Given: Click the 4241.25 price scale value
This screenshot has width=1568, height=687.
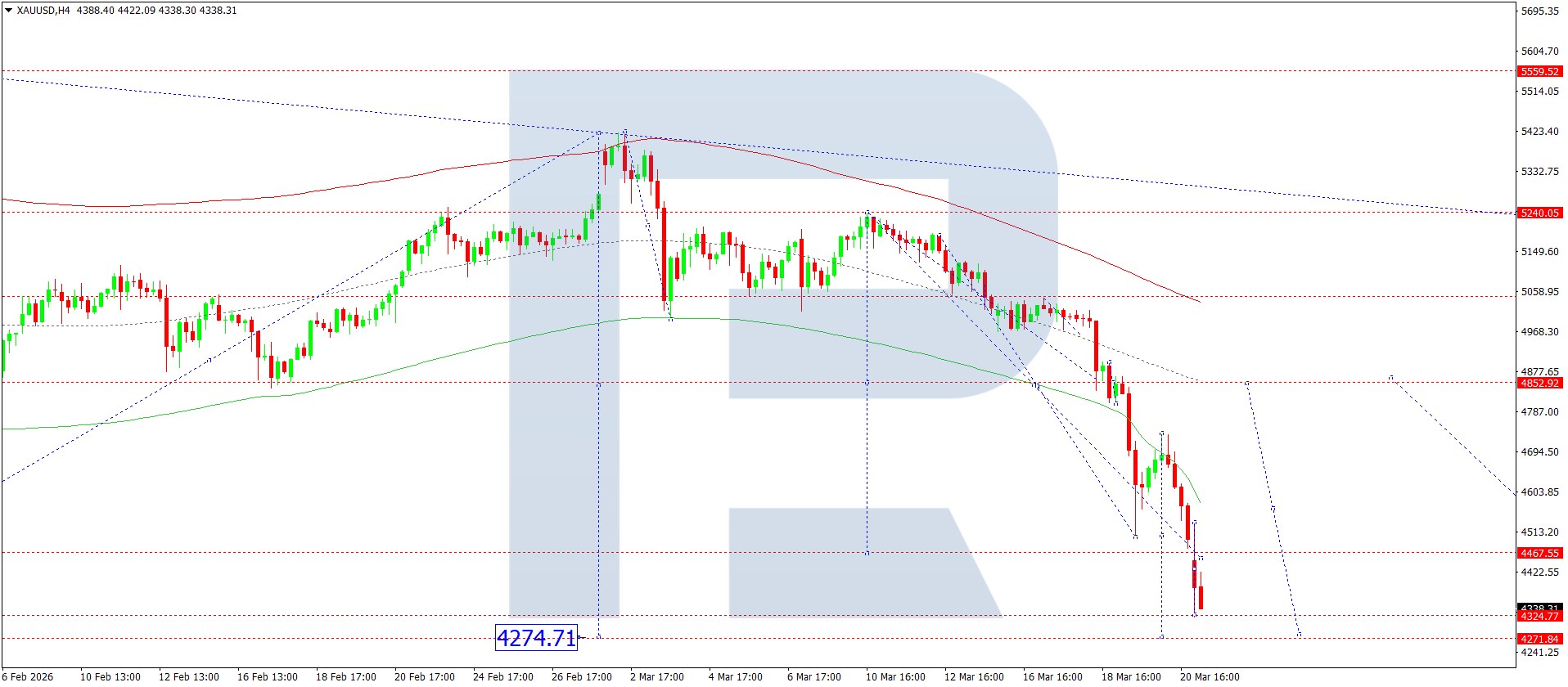Looking at the screenshot, I should (x=1539, y=653).
